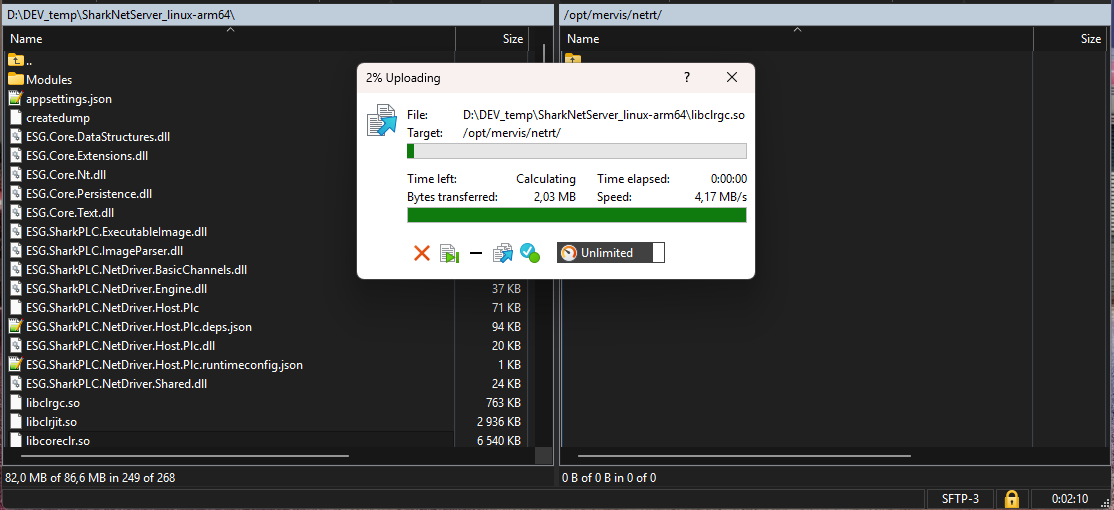
Task: Click remote parent directory up icon
Action: [572, 60]
